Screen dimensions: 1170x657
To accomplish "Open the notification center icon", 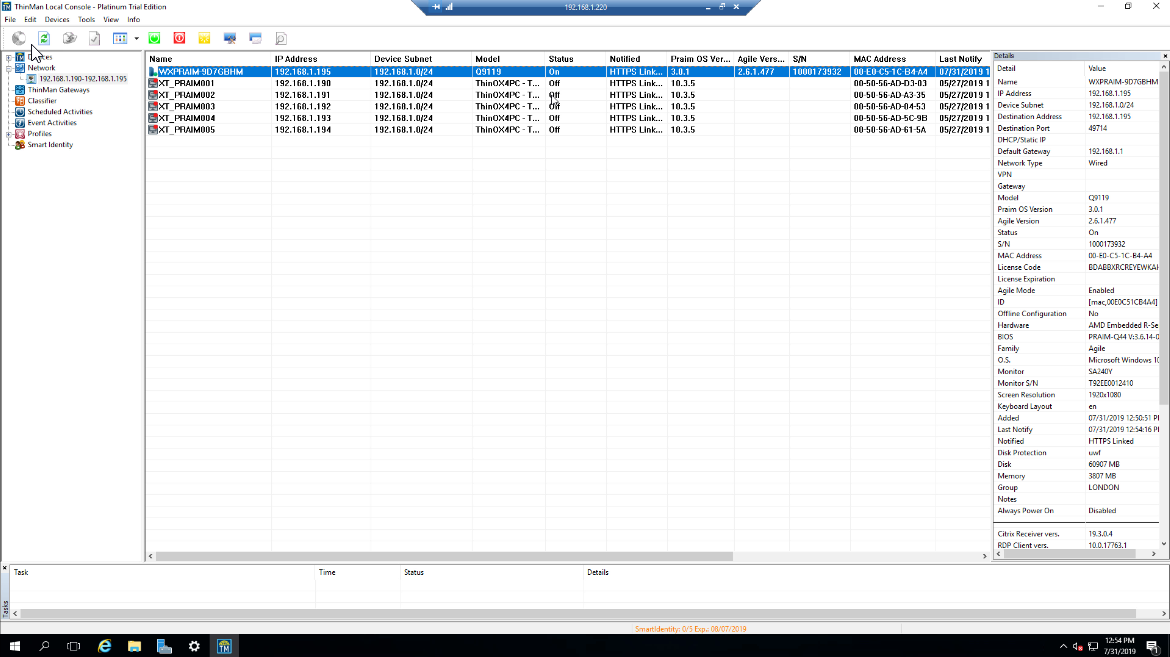I will 1153,647.
